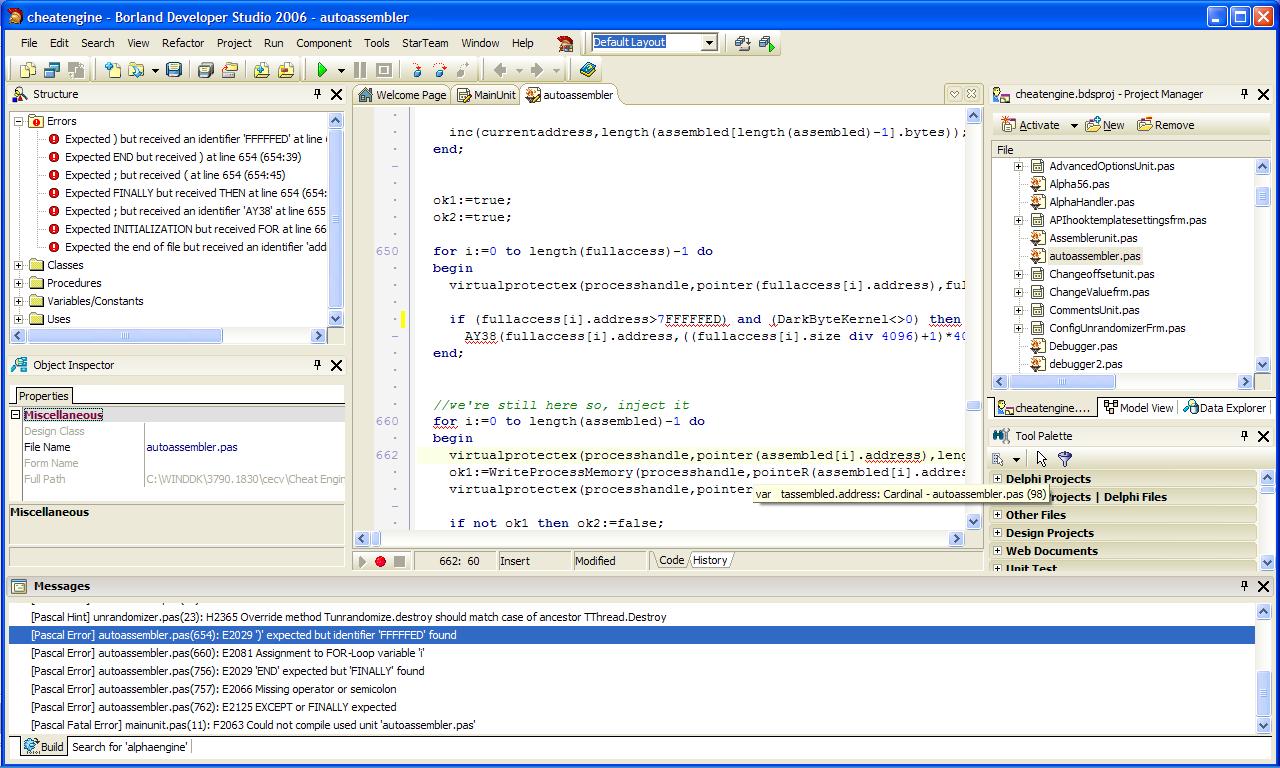
Task: Click the Save Desktop layout icon
Action: coord(742,43)
